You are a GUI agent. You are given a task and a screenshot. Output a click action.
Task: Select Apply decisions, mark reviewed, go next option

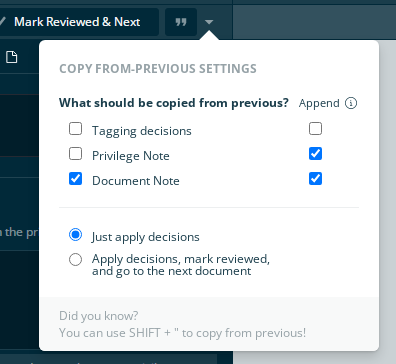[x=75, y=259]
